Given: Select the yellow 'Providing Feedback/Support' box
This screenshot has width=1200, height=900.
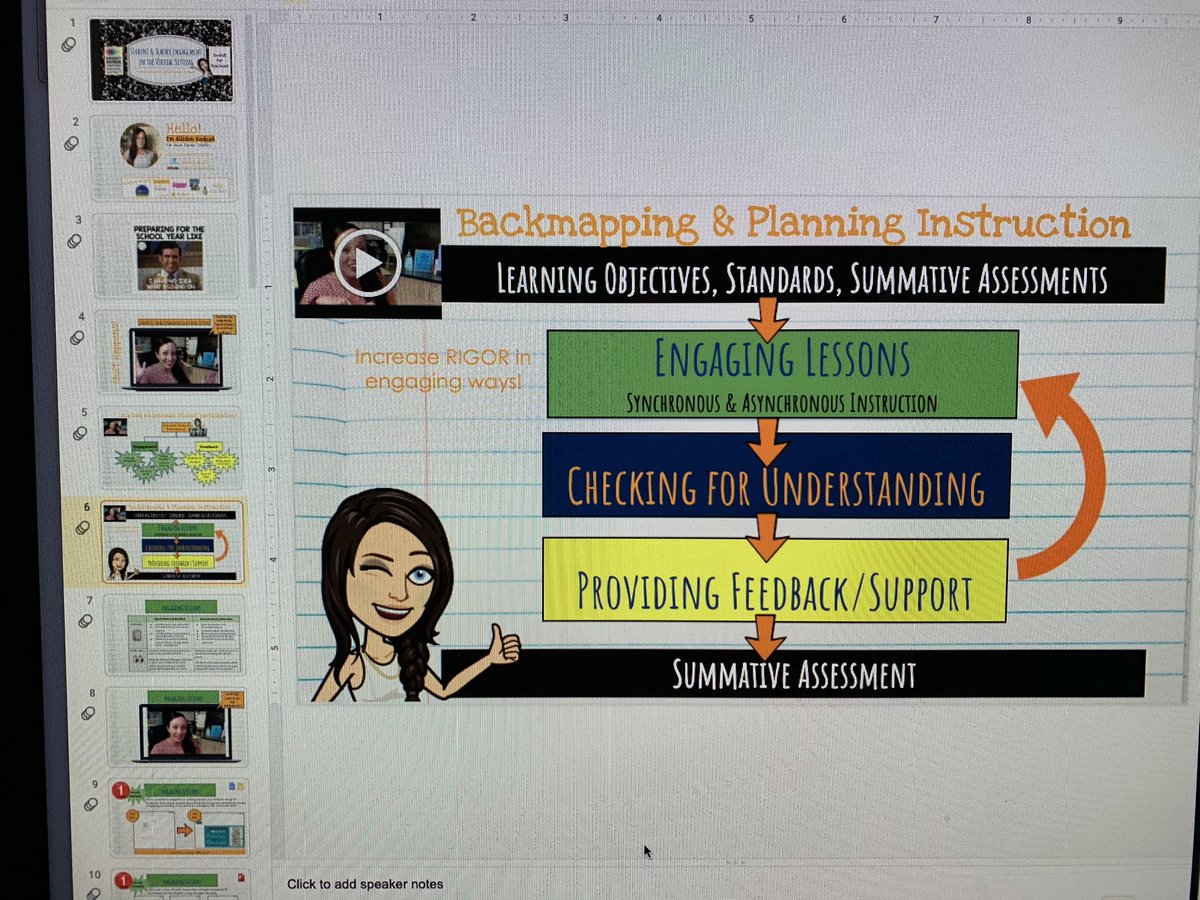Looking at the screenshot, I should (775, 579).
